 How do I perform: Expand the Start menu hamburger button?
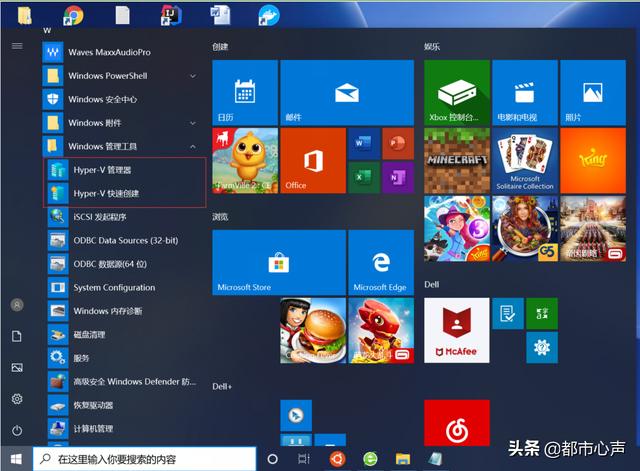(x=17, y=46)
